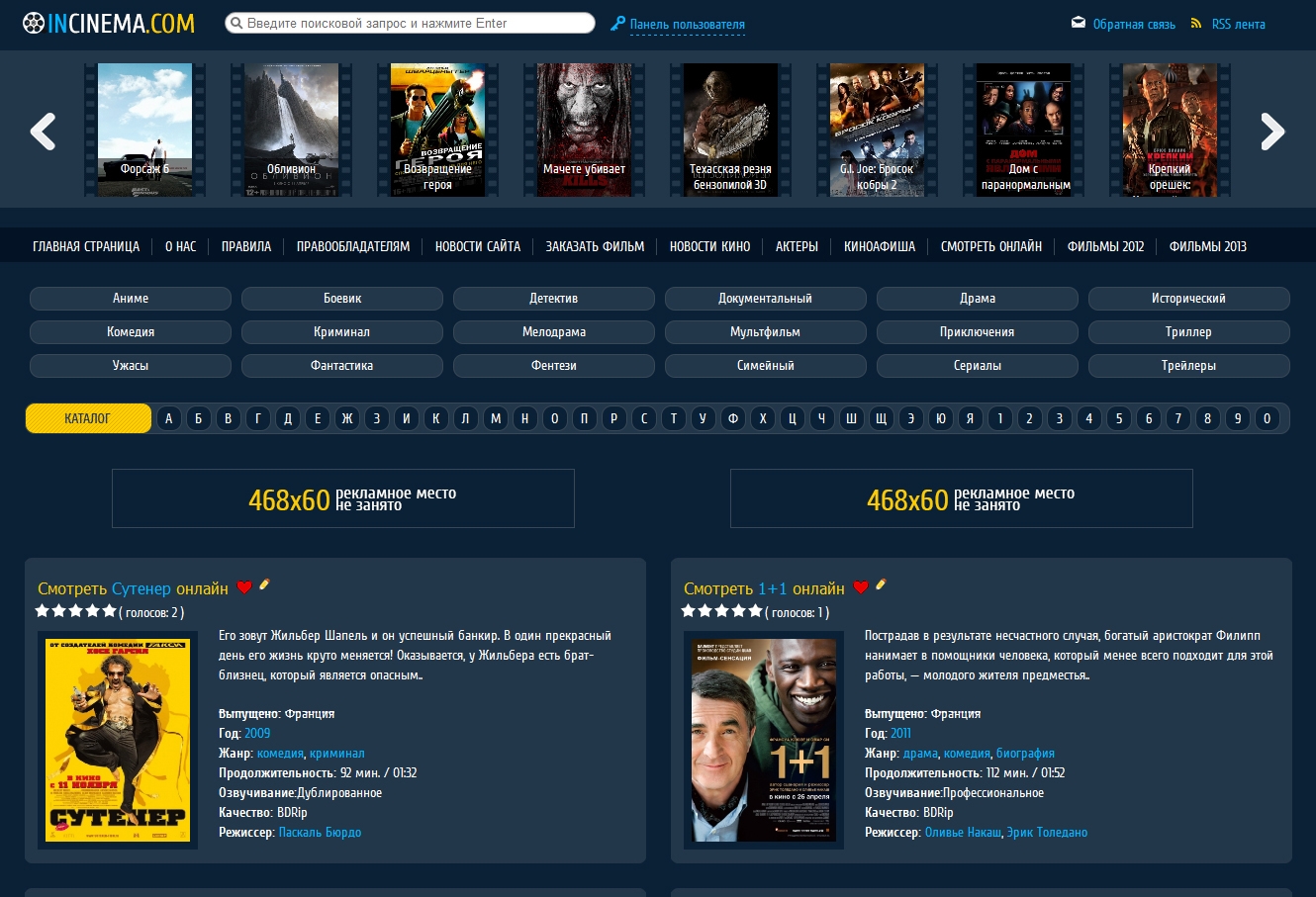Open the Сутенер poster image
Image resolution: width=1316 pixels, height=897 pixels.
[118, 740]
